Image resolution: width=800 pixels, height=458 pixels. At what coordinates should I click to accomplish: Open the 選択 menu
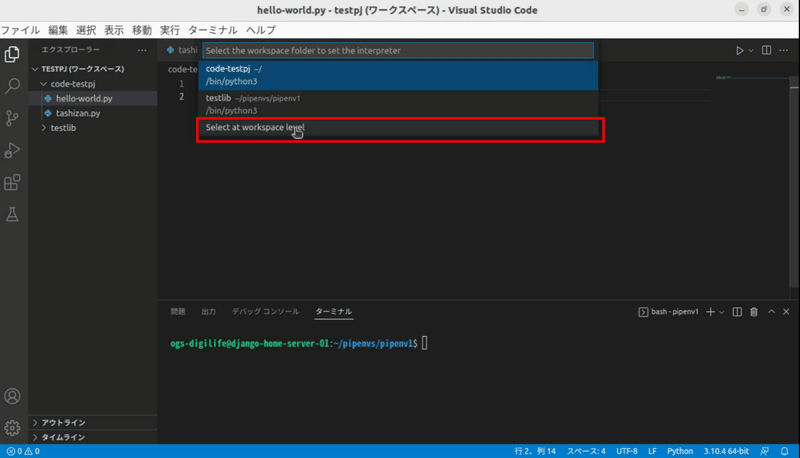(86, 30)
